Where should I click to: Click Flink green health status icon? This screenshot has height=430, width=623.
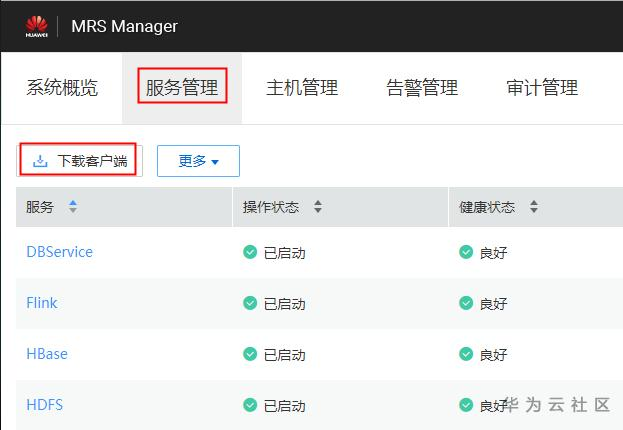466,303
